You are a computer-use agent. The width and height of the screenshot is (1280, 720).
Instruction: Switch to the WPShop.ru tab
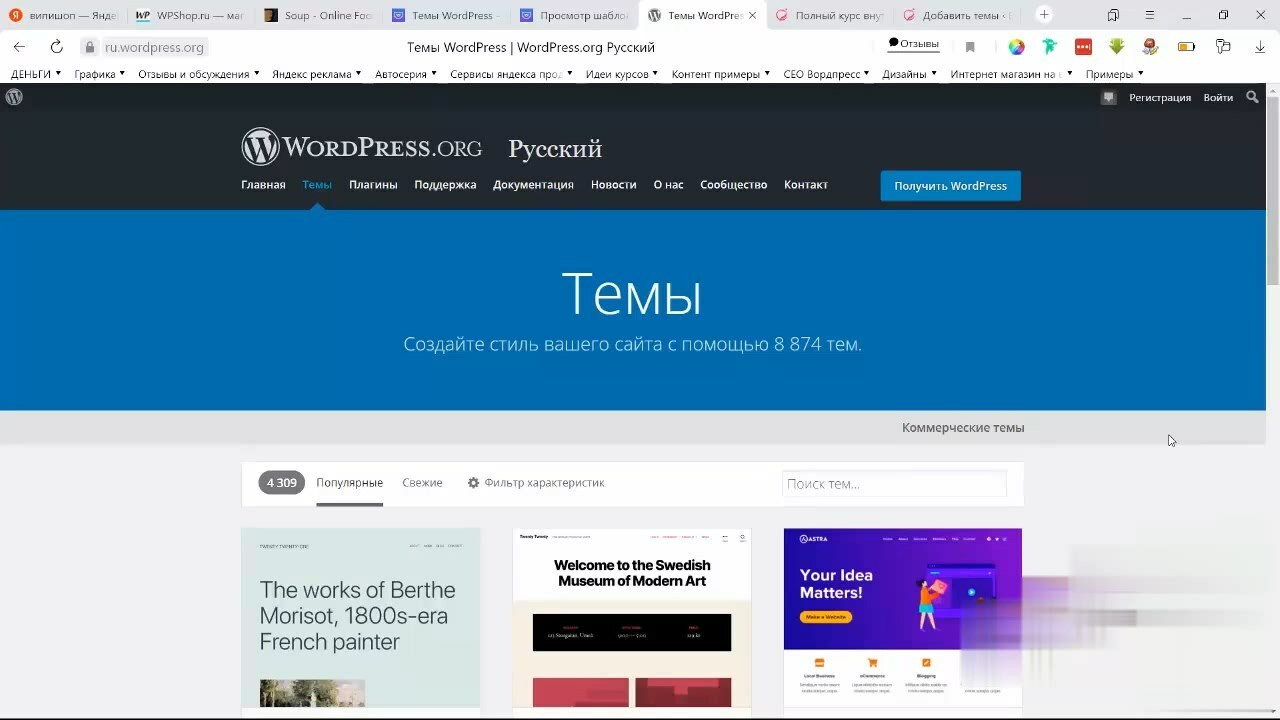(x=190, y=15)
